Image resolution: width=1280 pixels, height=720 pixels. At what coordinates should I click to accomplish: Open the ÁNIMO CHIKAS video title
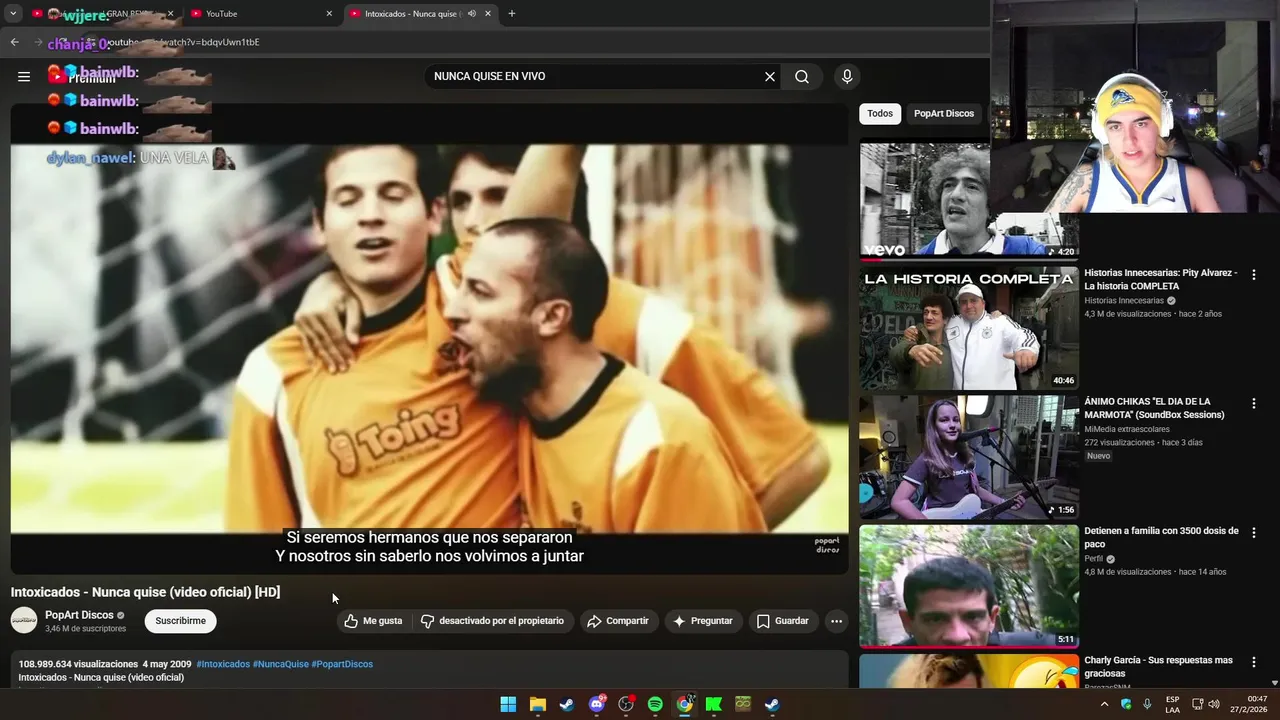click(1154, 408)
